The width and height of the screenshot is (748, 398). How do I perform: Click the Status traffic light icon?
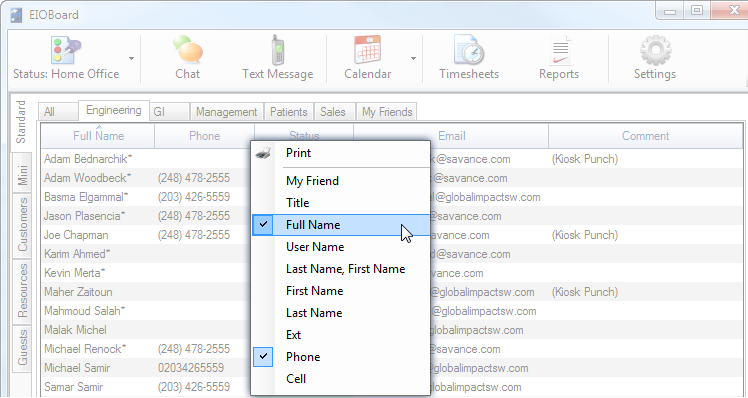click(66, 50)
